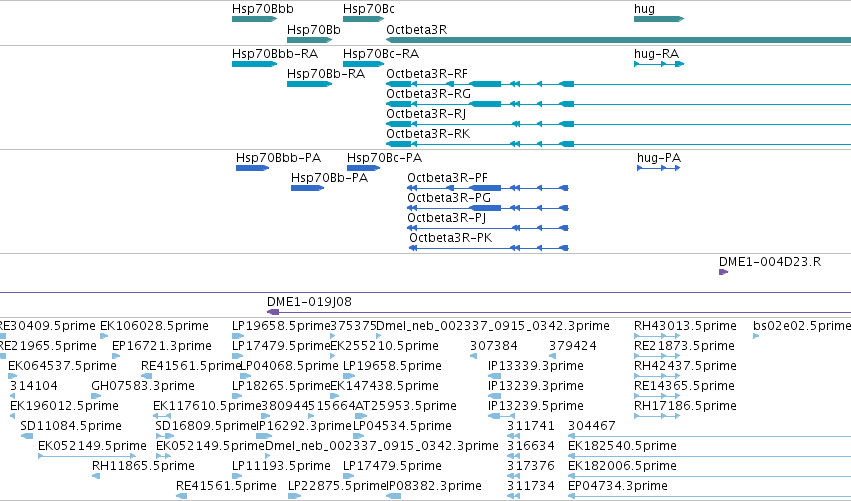Select the Octbeta3R-RF transcript label
Screen dimensions: 851x501
coord(427,74)
